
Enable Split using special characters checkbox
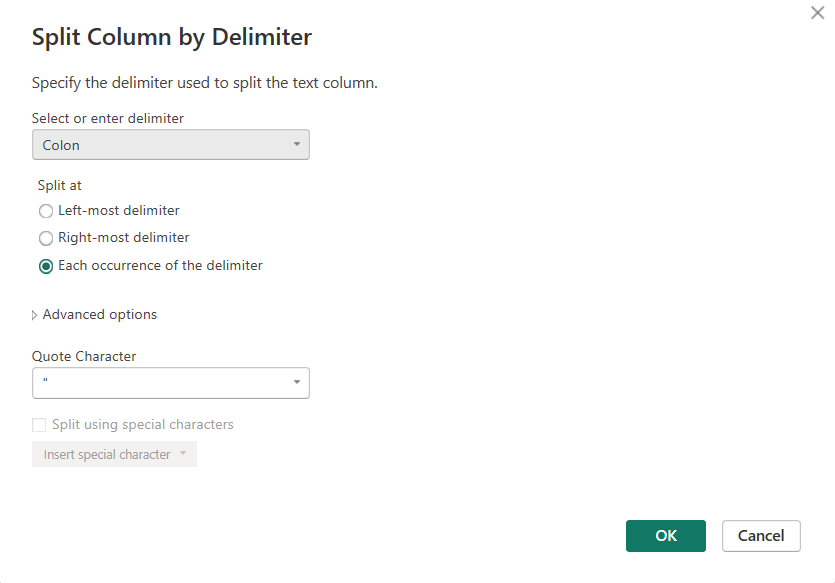click(39, 425)
